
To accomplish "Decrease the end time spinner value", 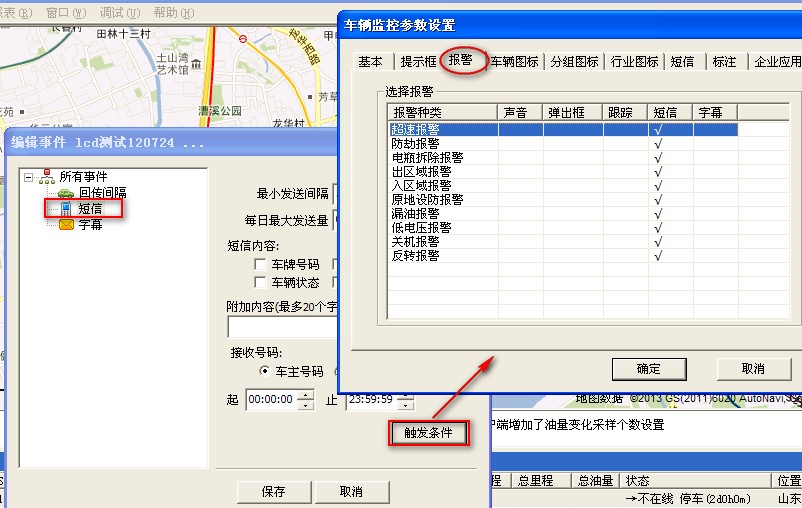I will pyautogui.click(x=405, y=405).
